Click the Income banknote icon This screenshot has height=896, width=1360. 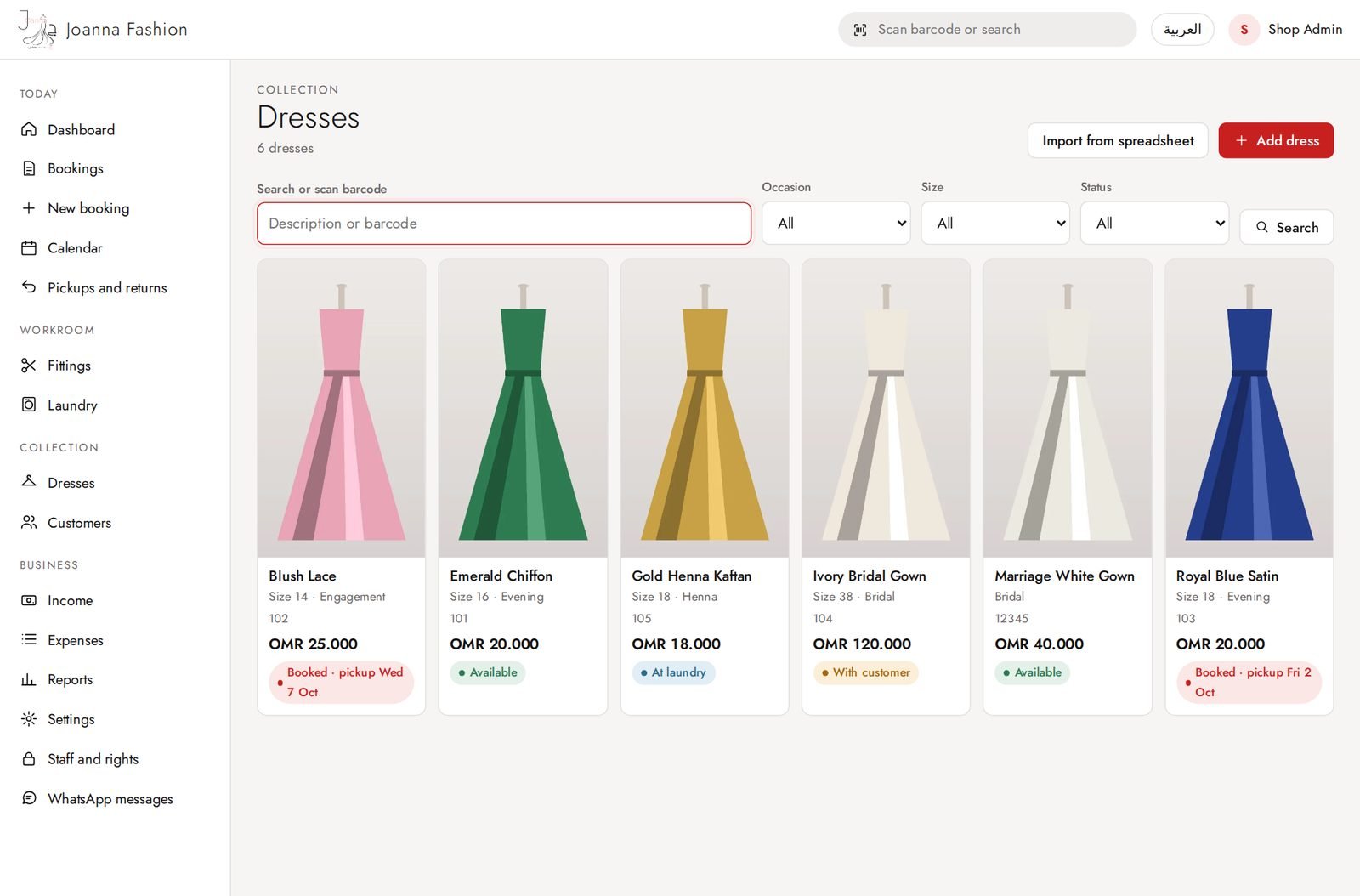pyautogui.click(x=29, y=600)
